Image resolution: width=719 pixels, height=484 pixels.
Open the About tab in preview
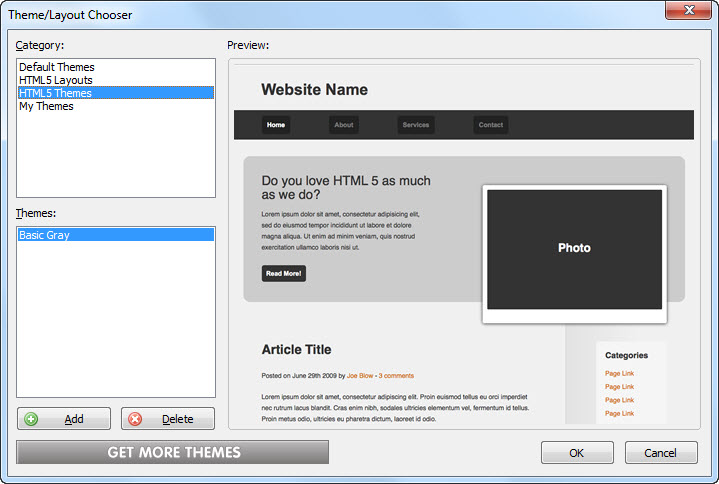[344, 125]
